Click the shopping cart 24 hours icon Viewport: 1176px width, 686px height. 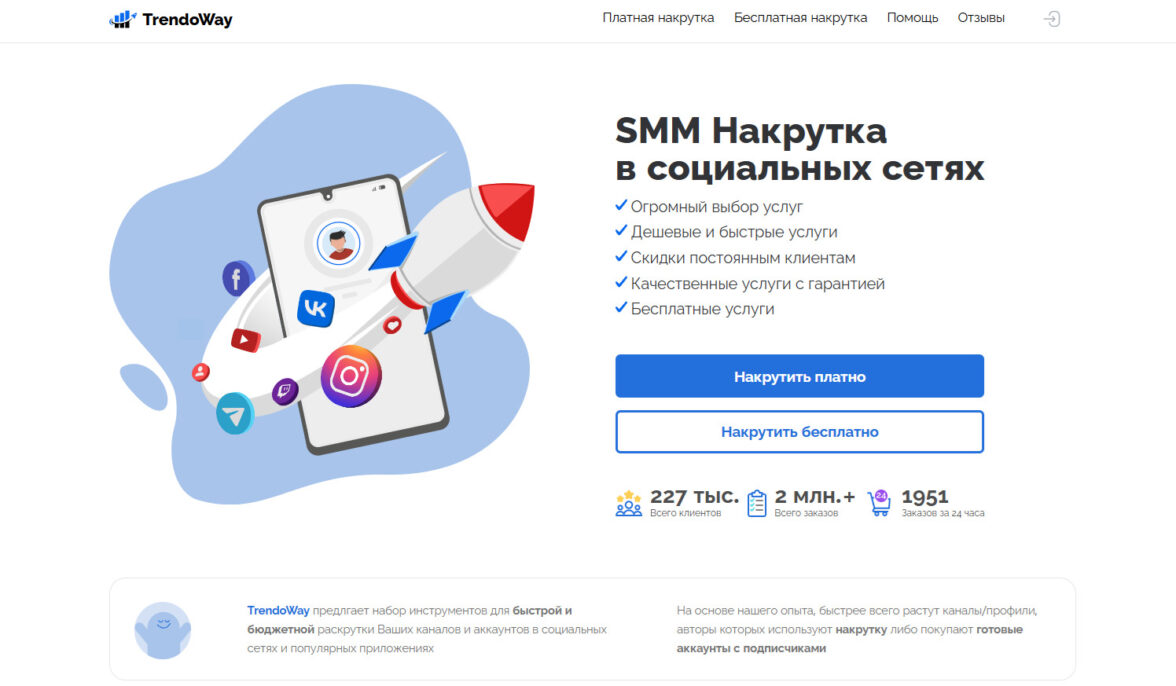pos(880,503)
